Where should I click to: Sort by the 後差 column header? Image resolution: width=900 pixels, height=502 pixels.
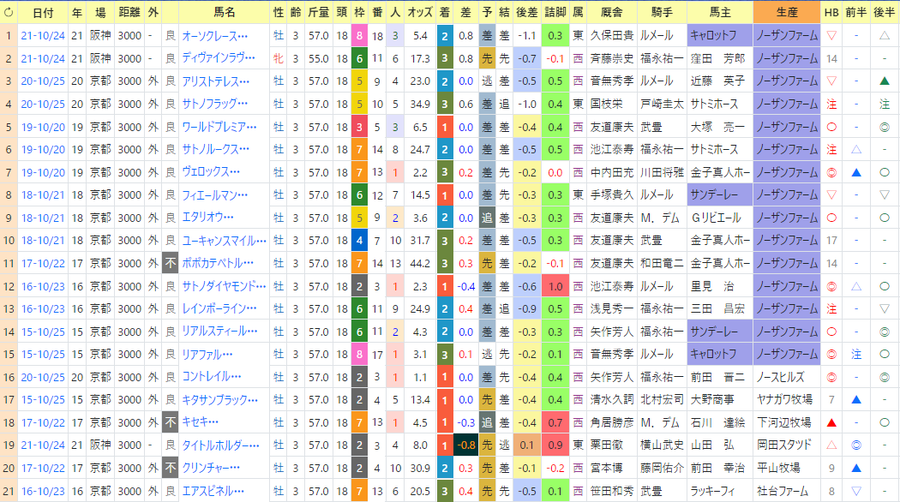[x=526, y=12]
